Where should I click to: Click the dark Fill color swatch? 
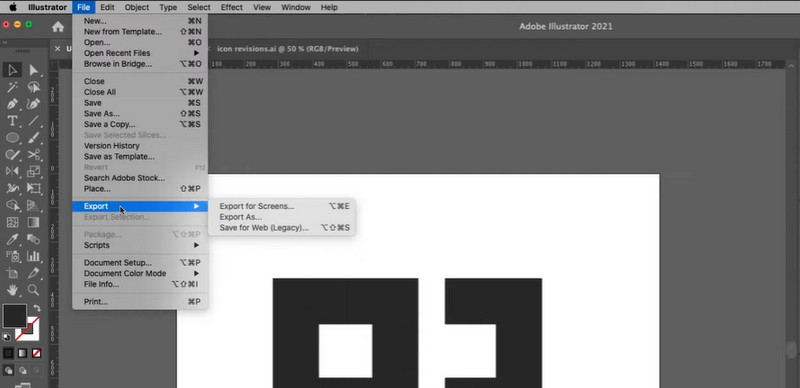pyautogui.click(x=15, y=316)
